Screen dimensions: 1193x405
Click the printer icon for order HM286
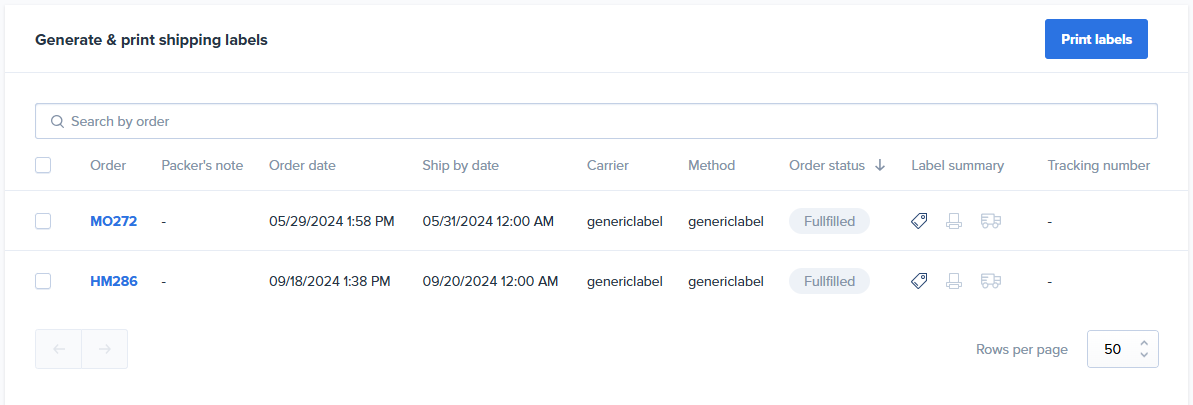pos(954,281)
